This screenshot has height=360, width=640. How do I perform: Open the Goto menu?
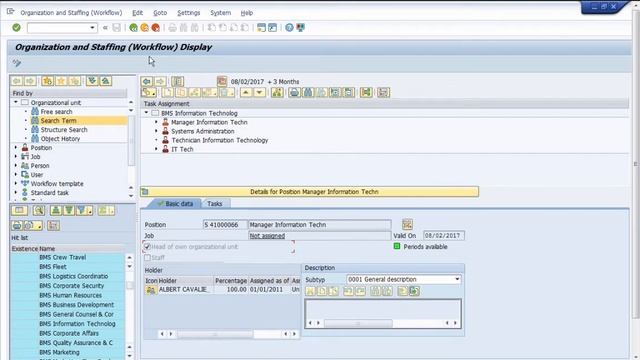[160, 13]
